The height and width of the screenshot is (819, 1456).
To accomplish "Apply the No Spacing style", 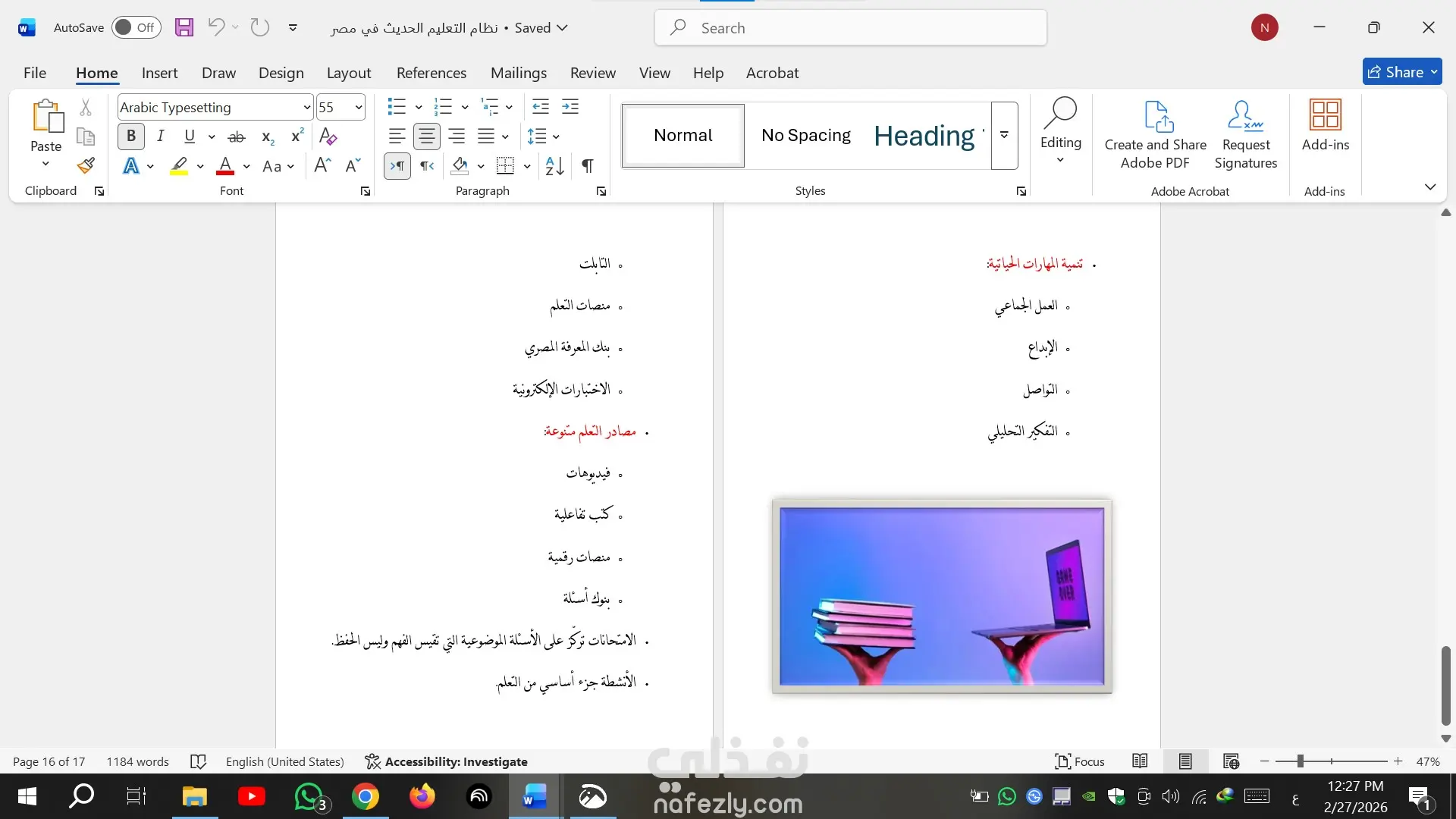I will [805, 136].
